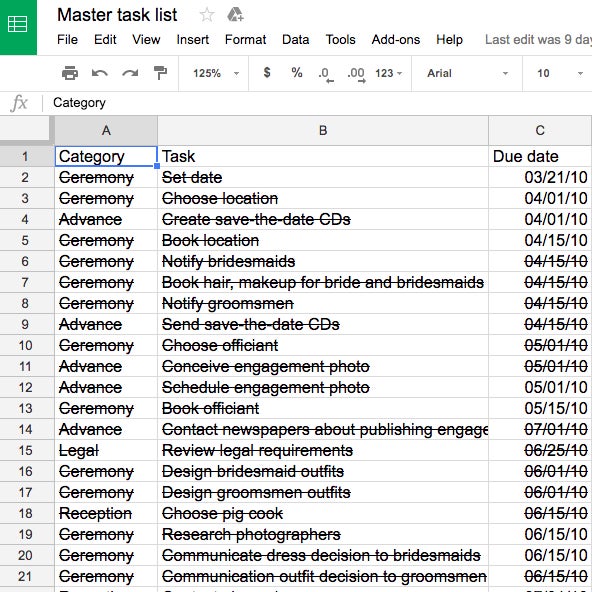This screenshot has height=592, width=592.
Task: Click the Choose location cell
Action: (x=323, y=199)
